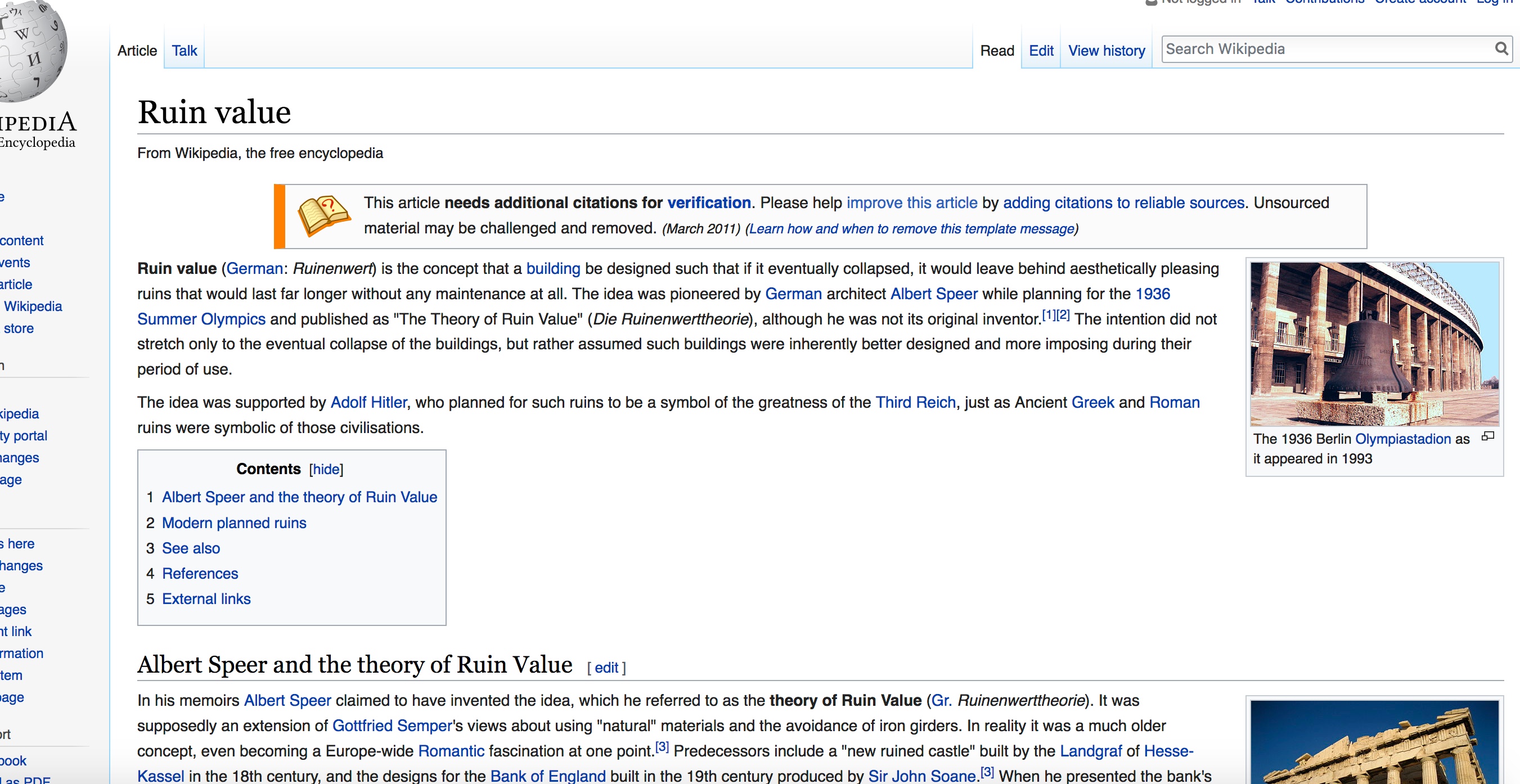Open the Landgraf link
1520x784 pixels.
tap(1090, 751)
